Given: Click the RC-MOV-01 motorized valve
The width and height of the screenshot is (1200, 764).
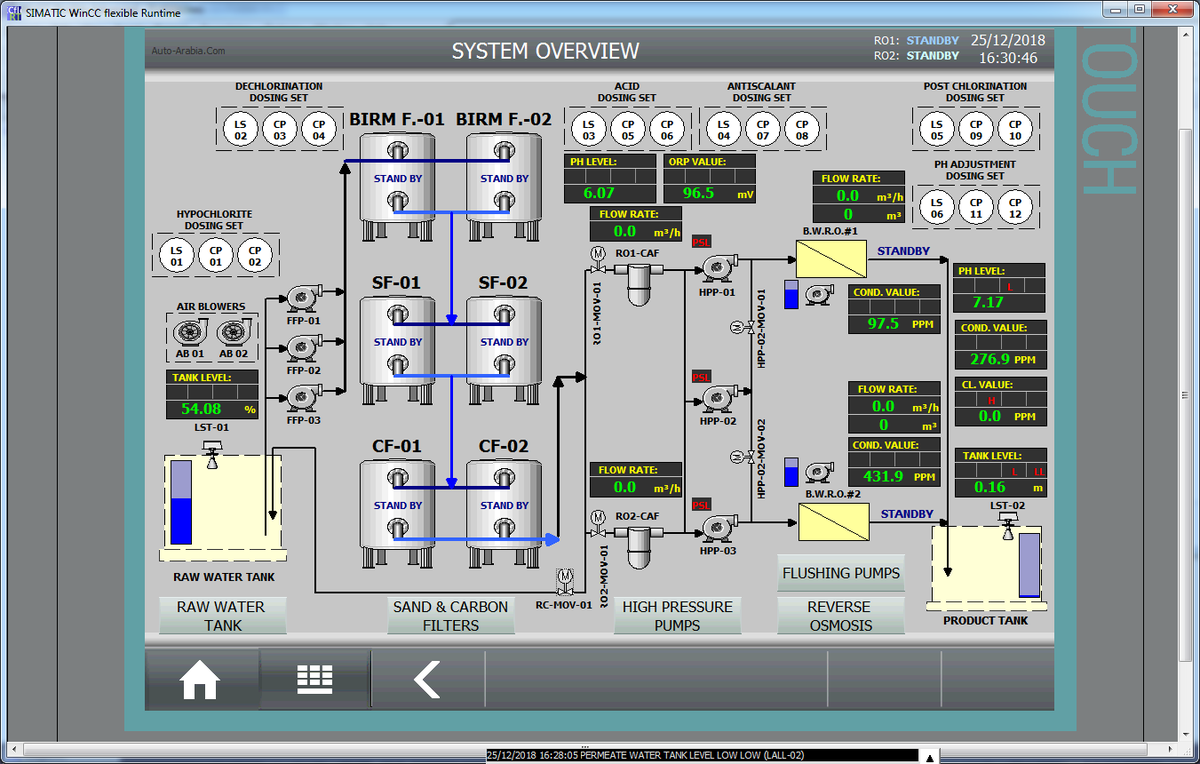Looking at the screenshot, I should 564,582.
